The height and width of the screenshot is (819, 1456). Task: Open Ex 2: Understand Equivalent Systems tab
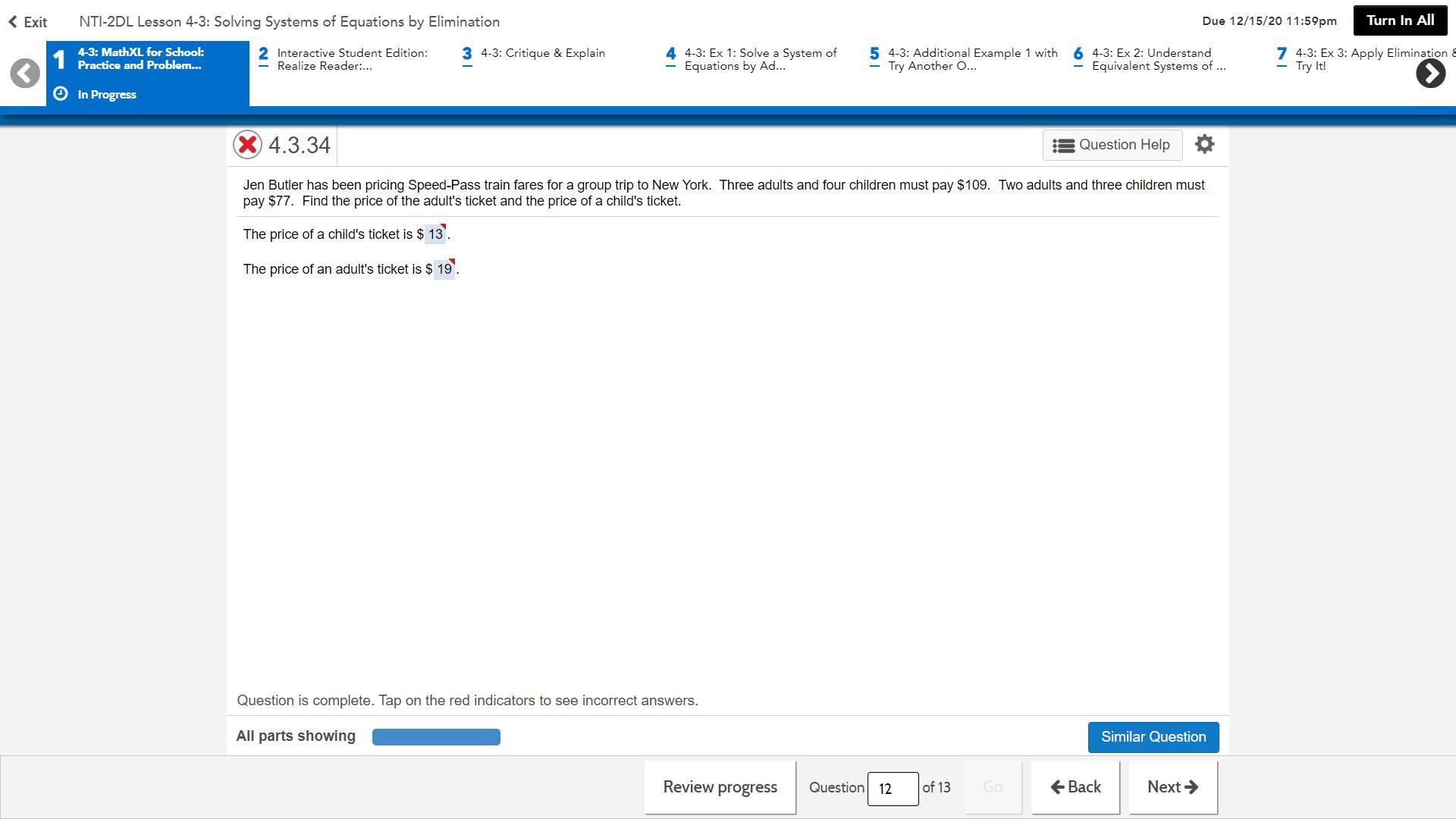pyautogui.click(x=1158, y=59)
